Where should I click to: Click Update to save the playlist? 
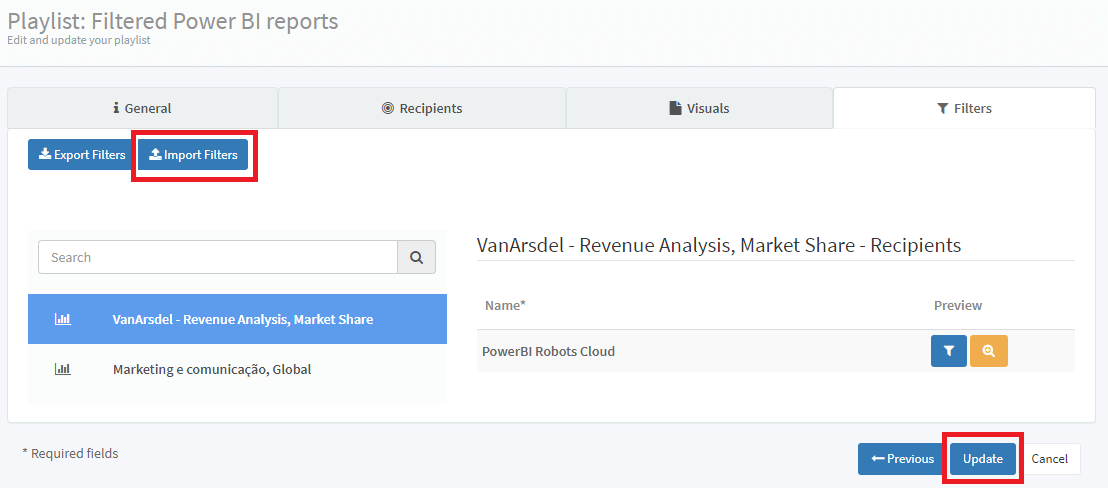(982, 459)
